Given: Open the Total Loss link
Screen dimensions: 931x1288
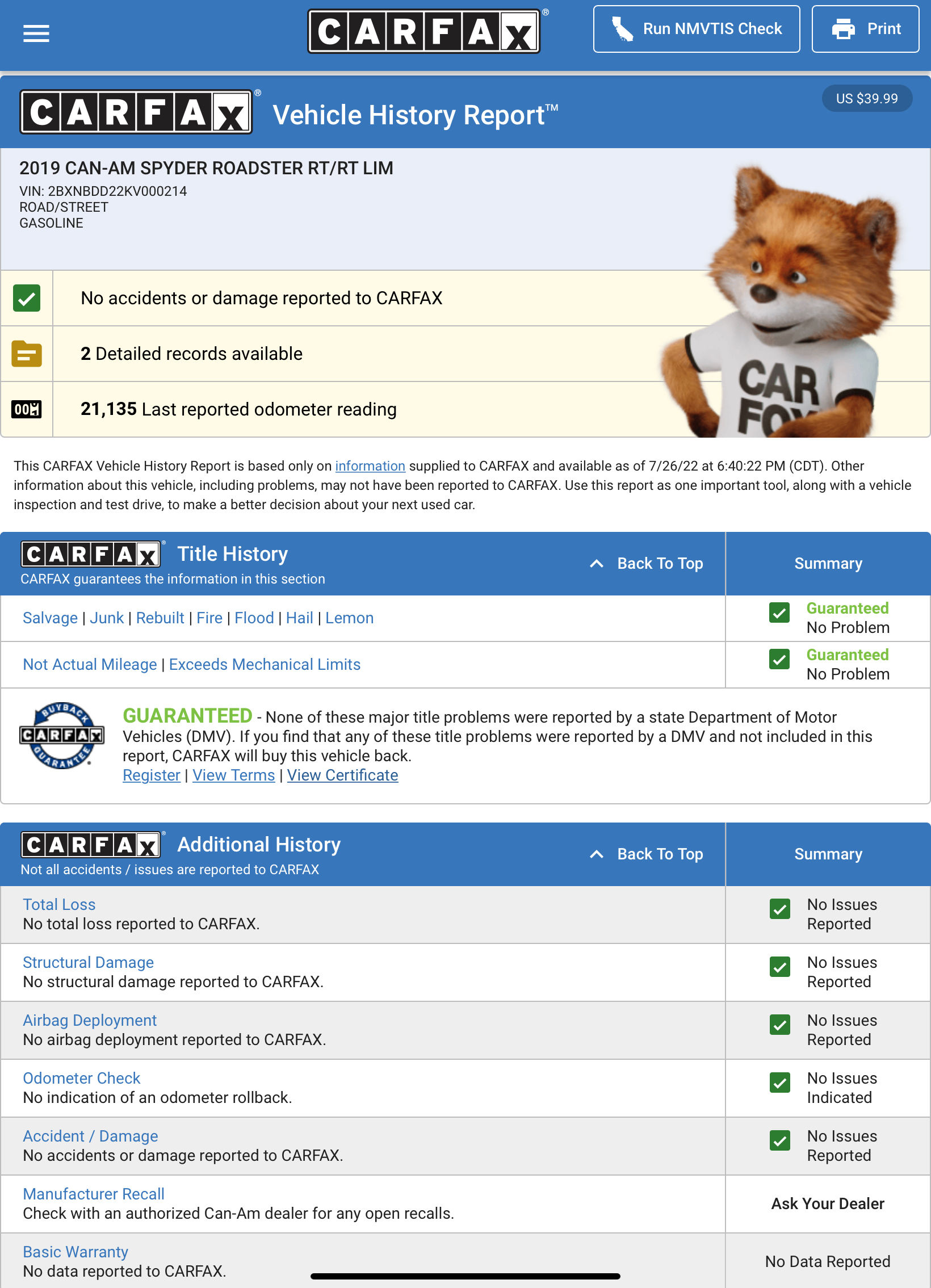Looking at the screenshot, I should coord(59,905).
